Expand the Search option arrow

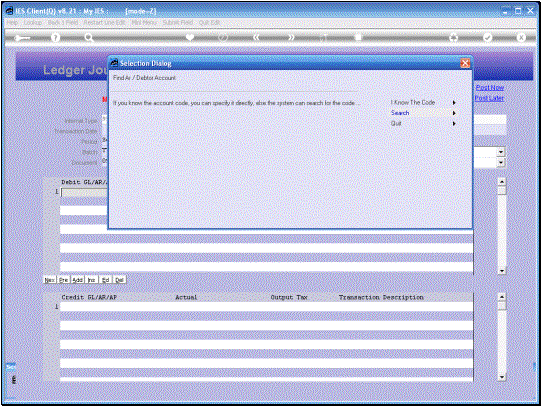454,113
